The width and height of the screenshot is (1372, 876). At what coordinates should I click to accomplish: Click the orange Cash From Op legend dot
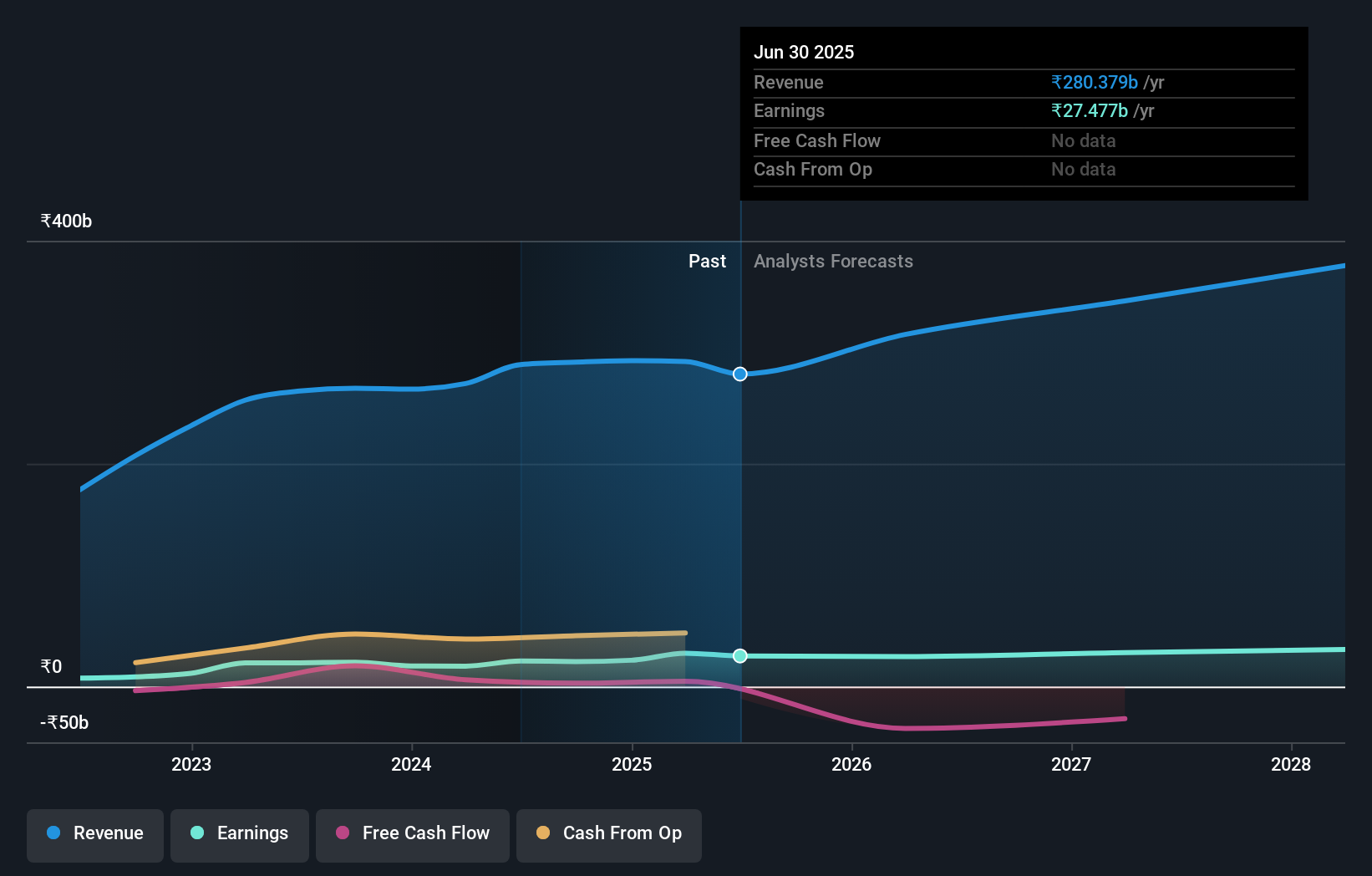tap(543, 833)
